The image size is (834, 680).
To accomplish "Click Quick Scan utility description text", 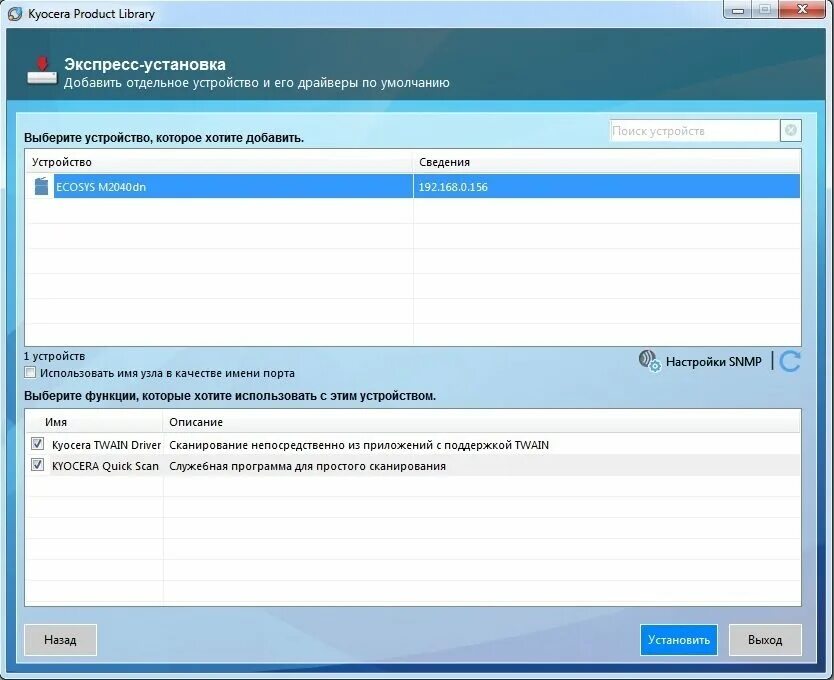I will click(307, 466).
